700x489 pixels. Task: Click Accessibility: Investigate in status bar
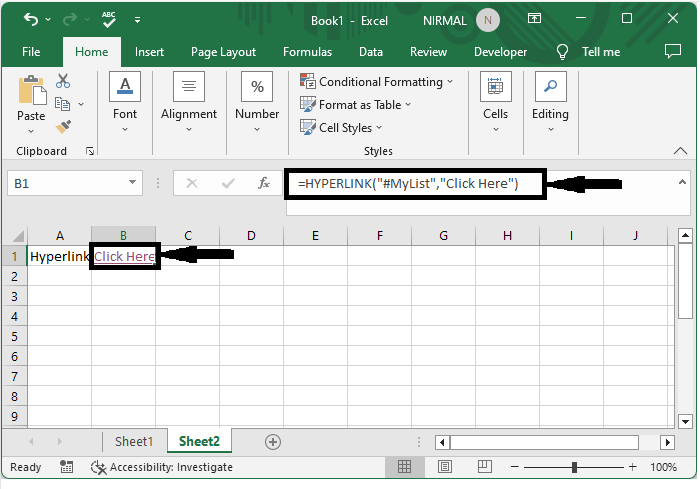162,467
